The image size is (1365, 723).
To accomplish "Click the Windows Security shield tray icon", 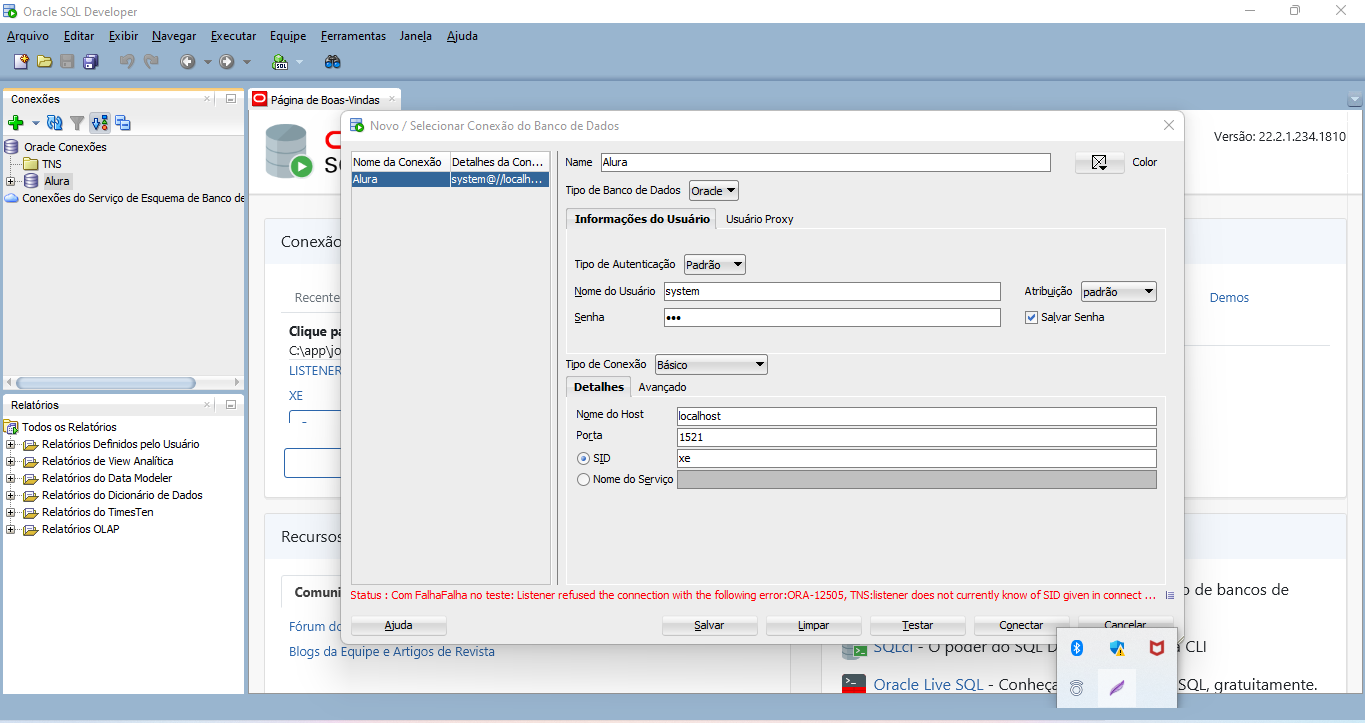I will point(1118,648).
